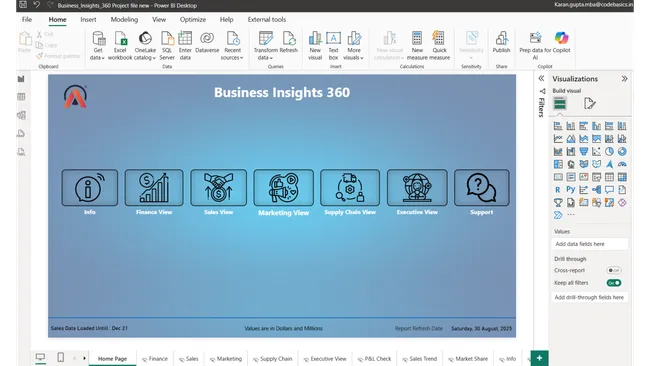Click the Refresh icon in the ribbon
Image resolution: width=650 pixels, height=366 pixels.
click(x=289, y=39)
